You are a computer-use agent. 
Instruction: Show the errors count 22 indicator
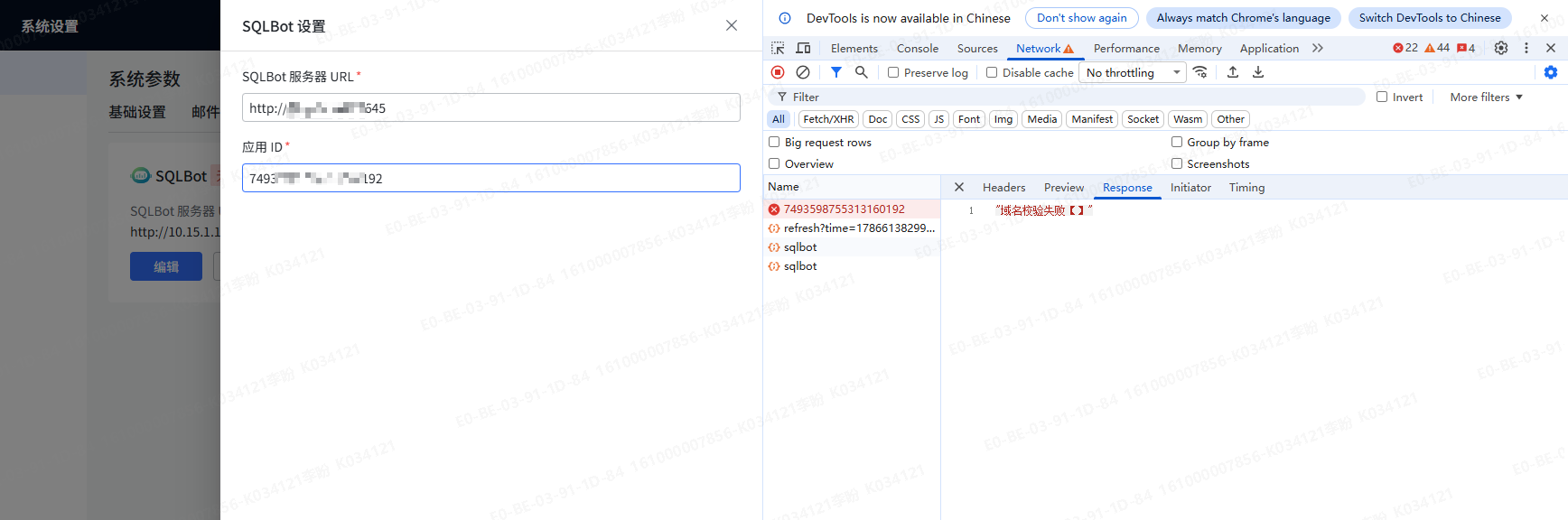1405,48
